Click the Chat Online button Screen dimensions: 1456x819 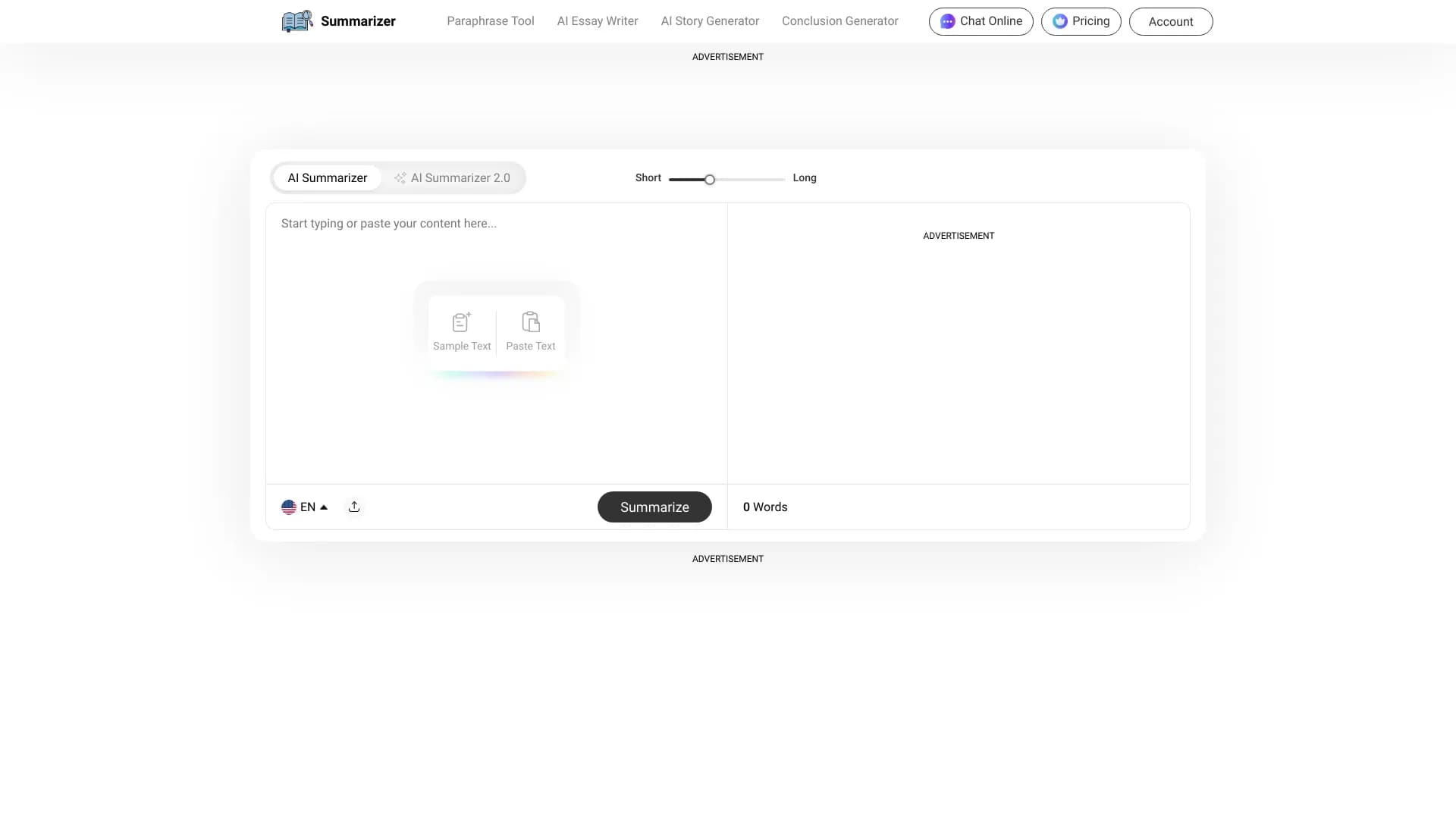(981, 21)
